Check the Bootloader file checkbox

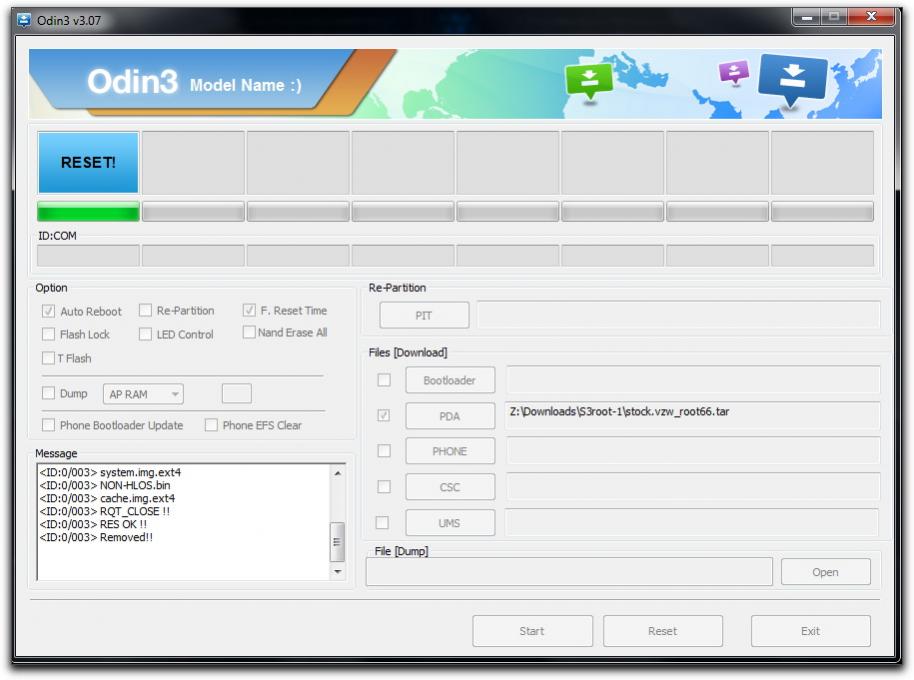coord(384,380)
